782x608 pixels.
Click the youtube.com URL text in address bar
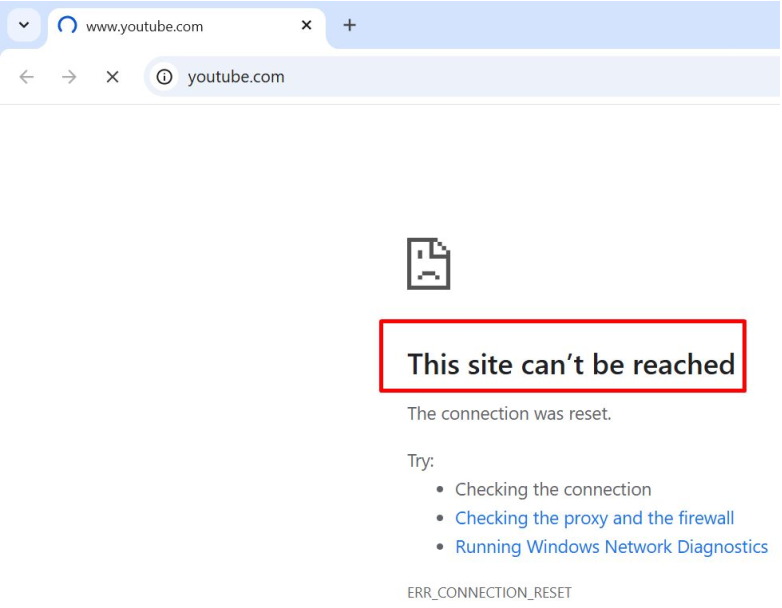tap(236, 77)
